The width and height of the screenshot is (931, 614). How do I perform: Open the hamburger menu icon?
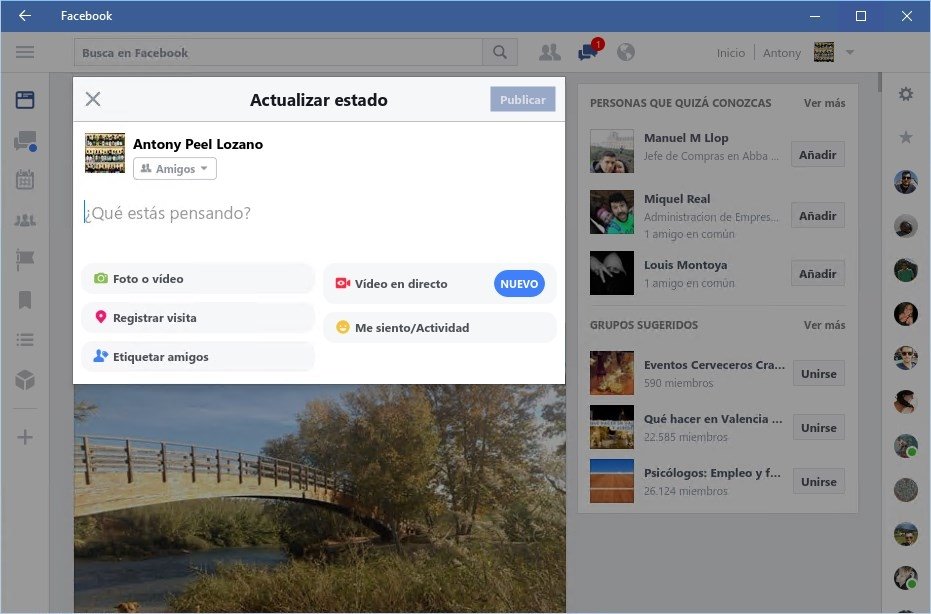pyautogui.click(x=25, y=52)
